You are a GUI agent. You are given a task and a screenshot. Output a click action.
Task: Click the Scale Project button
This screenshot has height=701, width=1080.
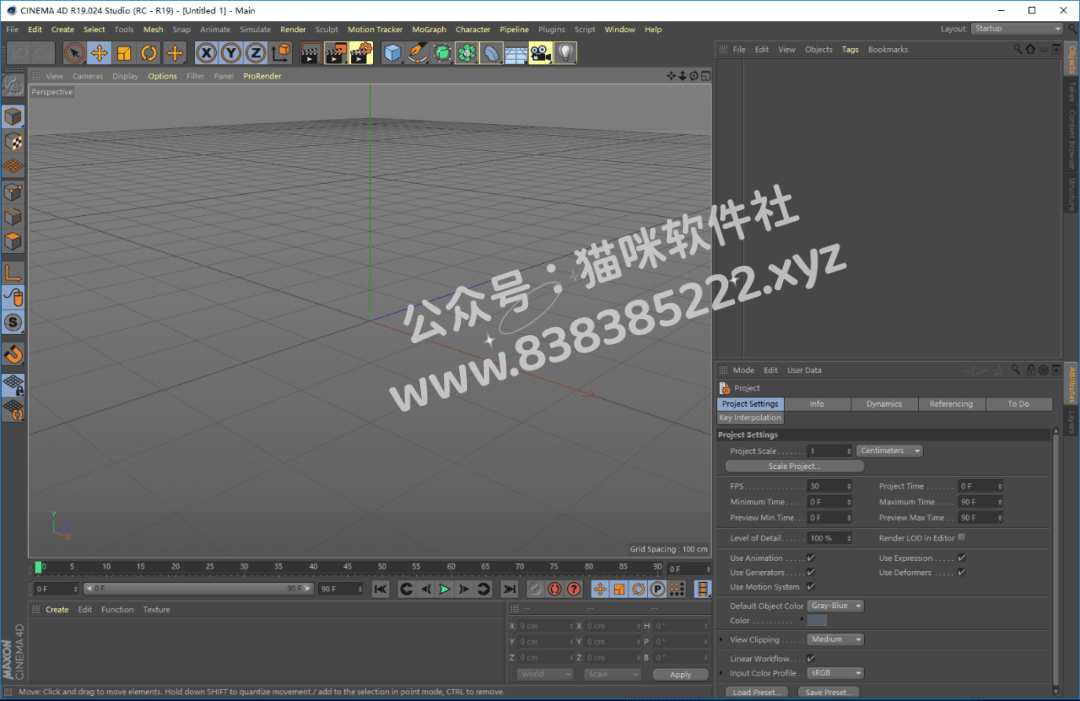click(794, 466)
